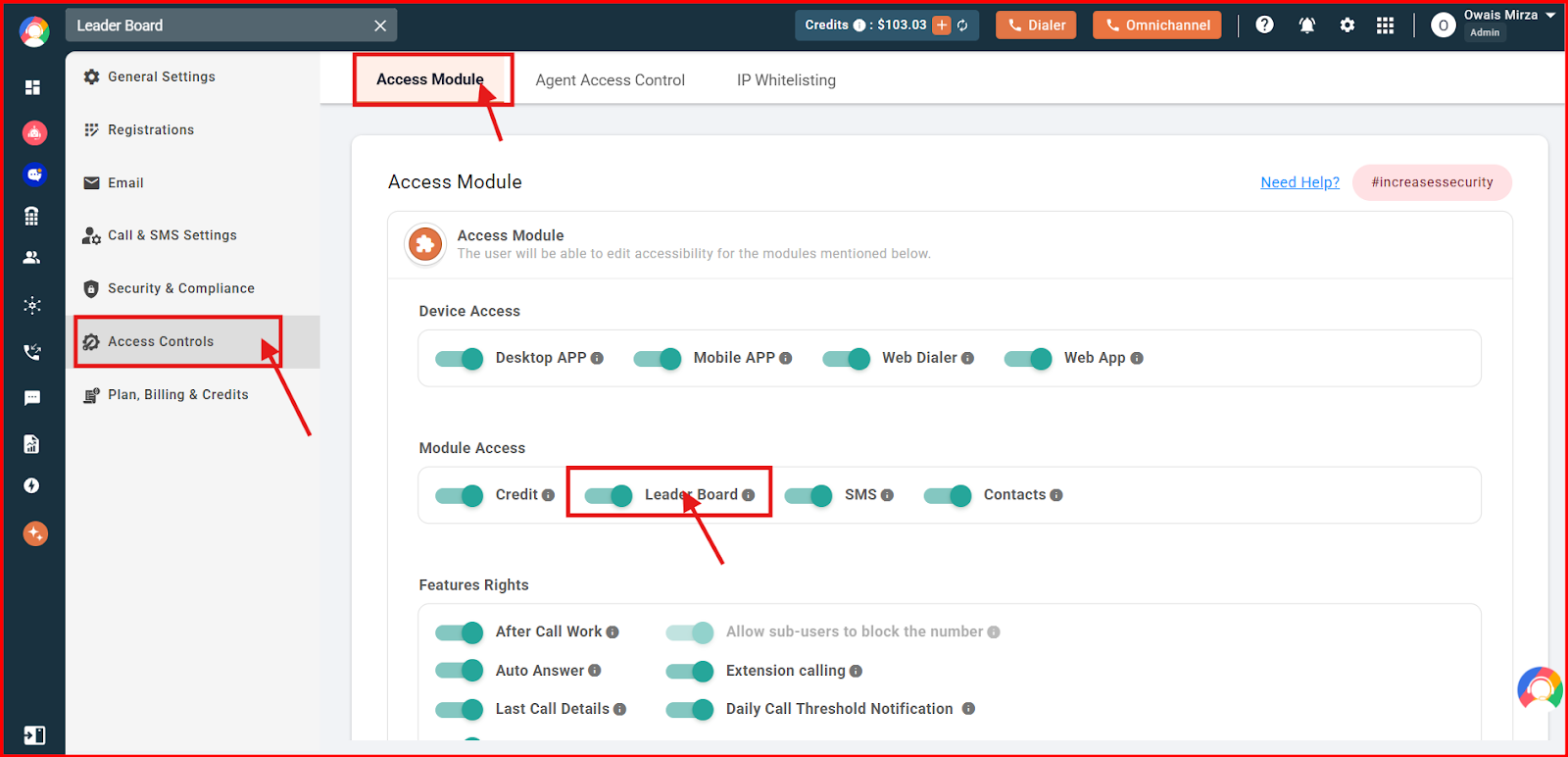
Task: Open the call transfer phone icon
Action: [32, 352]
